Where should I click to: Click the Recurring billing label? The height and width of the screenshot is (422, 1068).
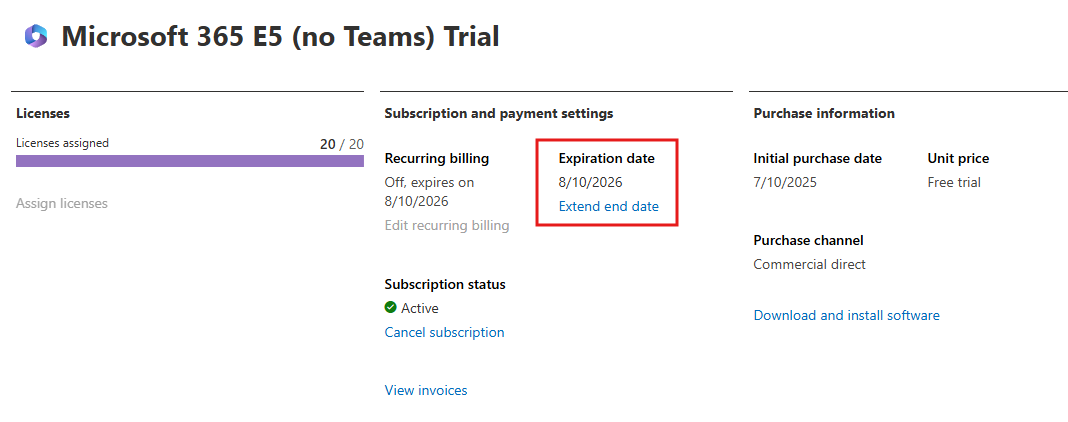coord(436,158)
